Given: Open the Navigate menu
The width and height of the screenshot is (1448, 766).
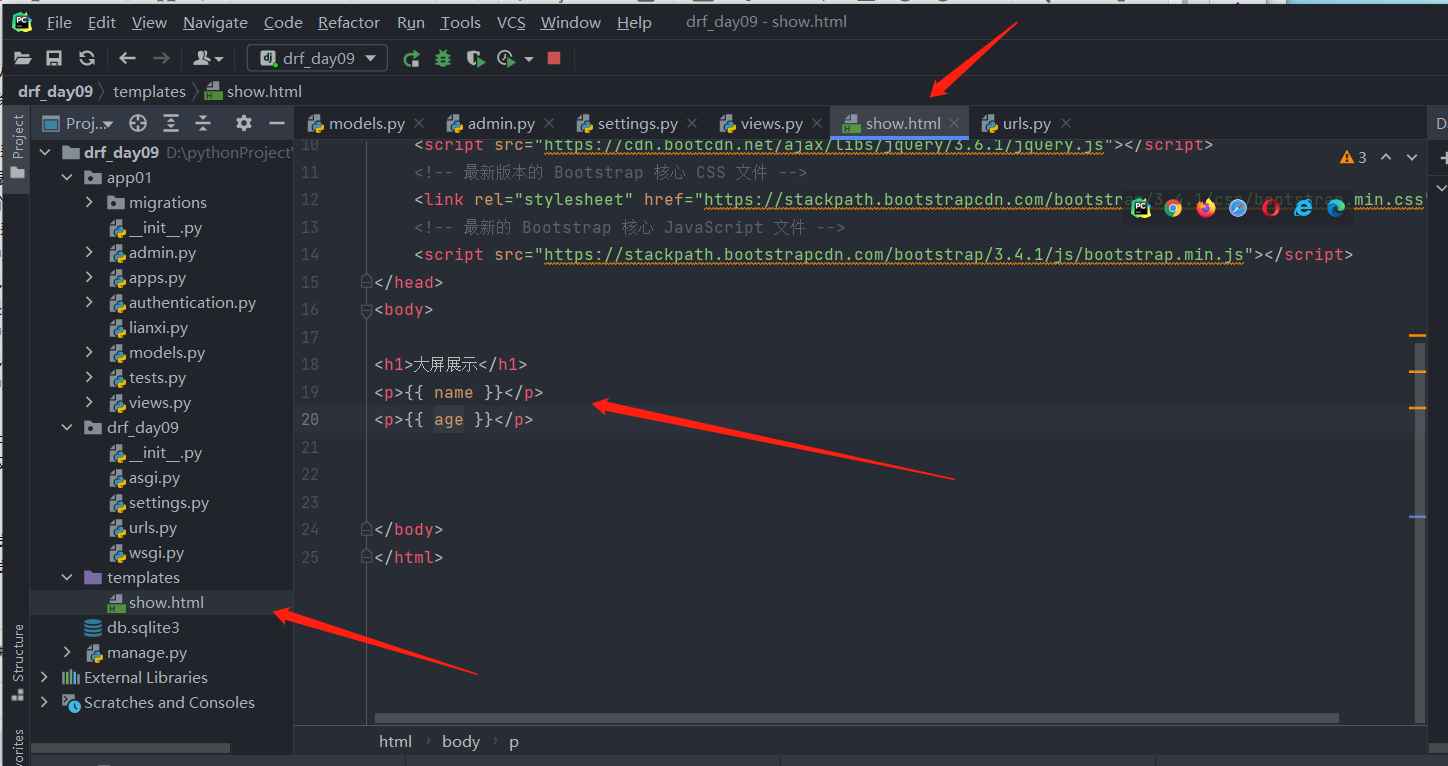Looking at the screenshot, I should click(x=215, y=22).
